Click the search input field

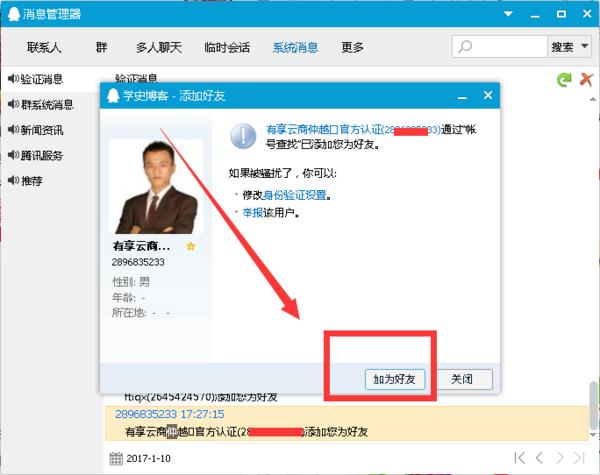tap(500, 47)
